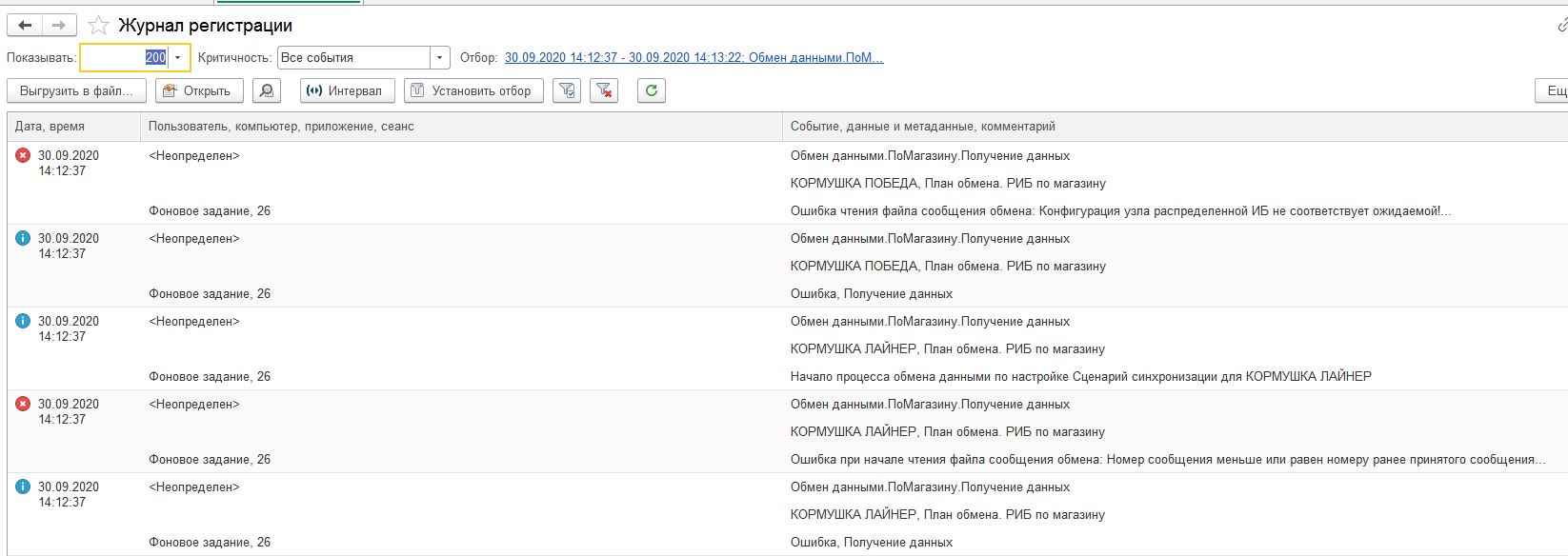
Task: Clear the filter with red-cross funnel
Action: coord(603,90)
